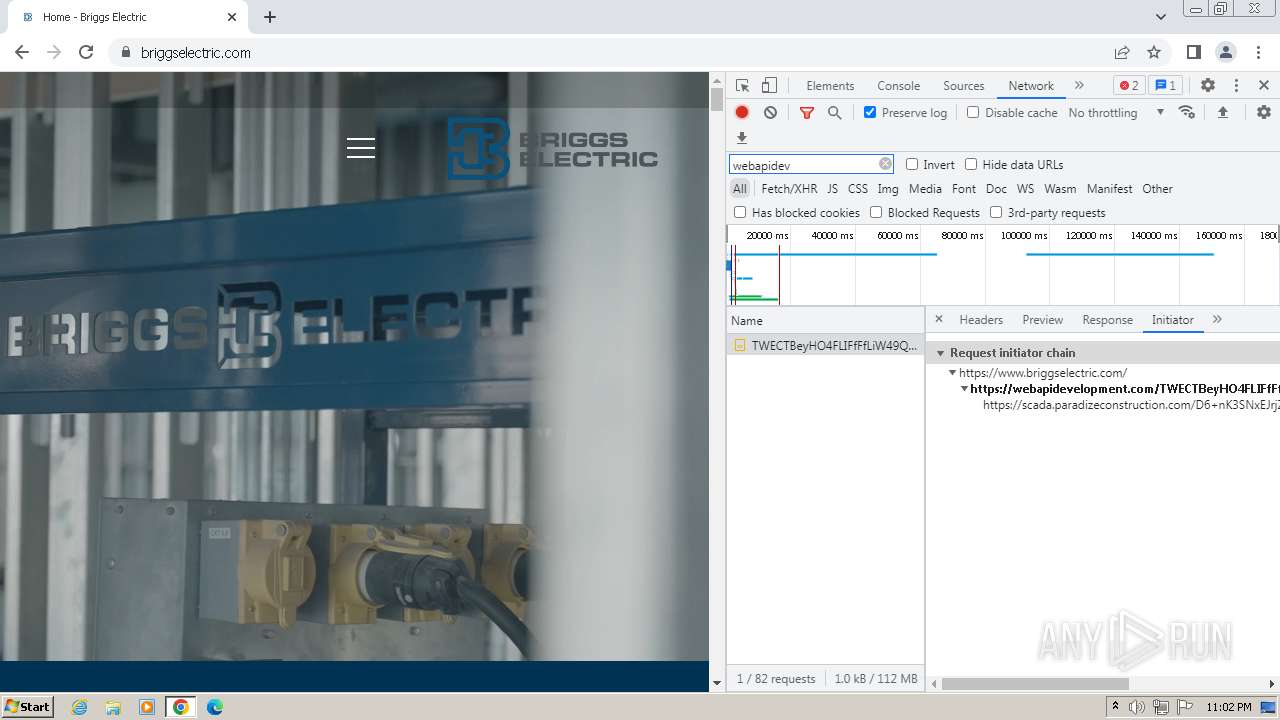This screenshot has width=1280, height=720.
Task: Import HAR file upload arrow
Action: coord(1222,112)
